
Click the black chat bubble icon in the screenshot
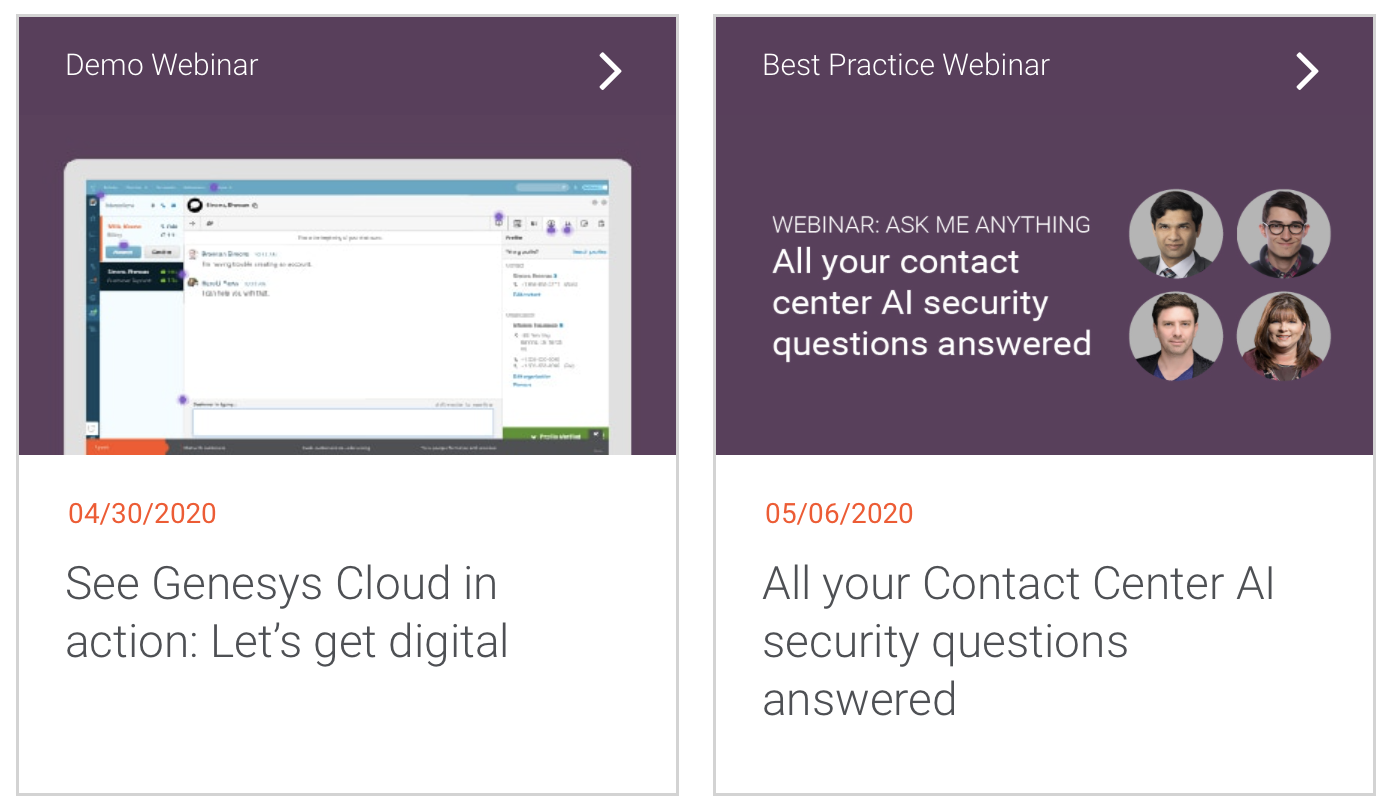point(195,204)
